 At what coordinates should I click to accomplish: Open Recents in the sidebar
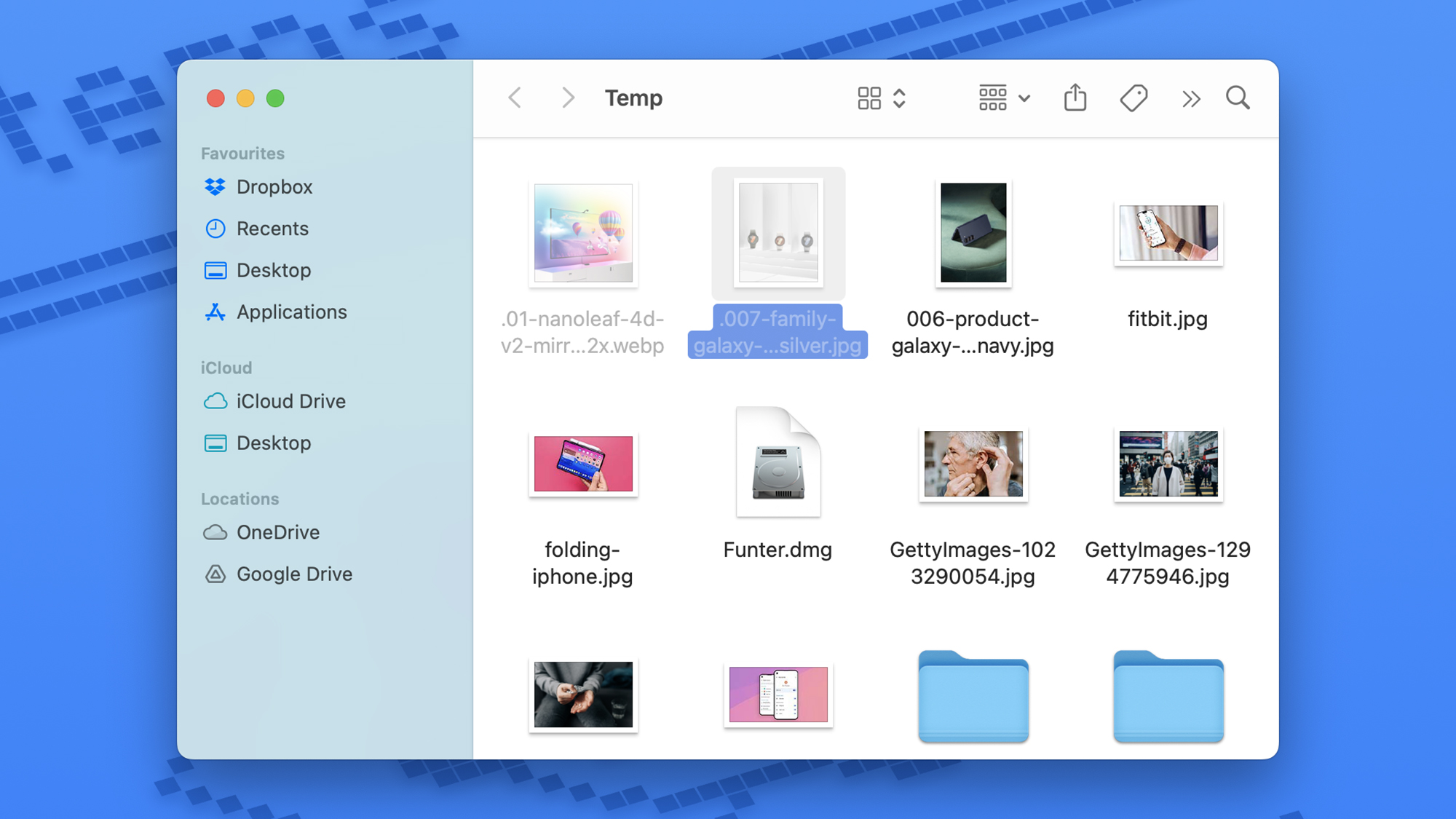272,229
